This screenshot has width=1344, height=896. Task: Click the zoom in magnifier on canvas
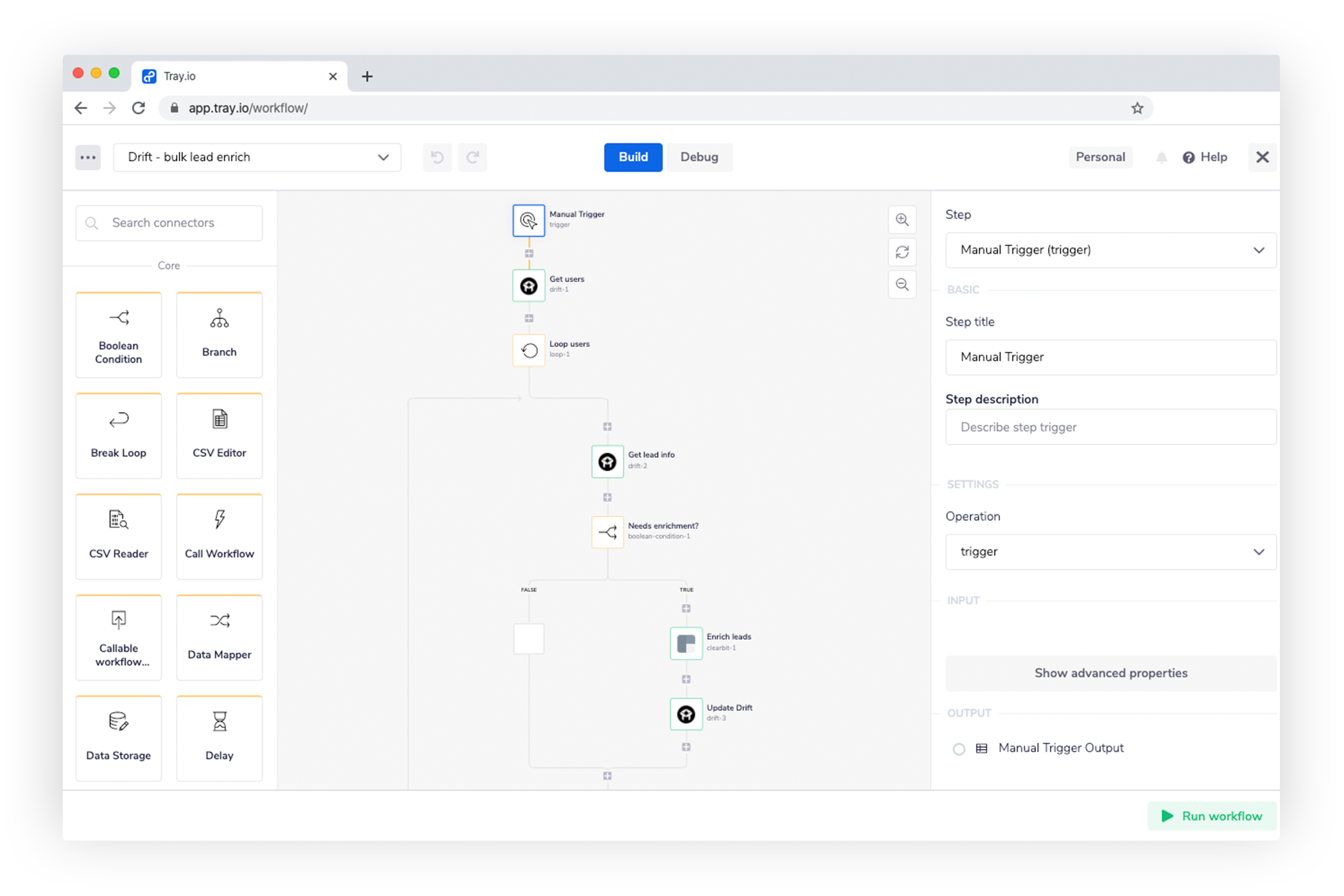902,220
